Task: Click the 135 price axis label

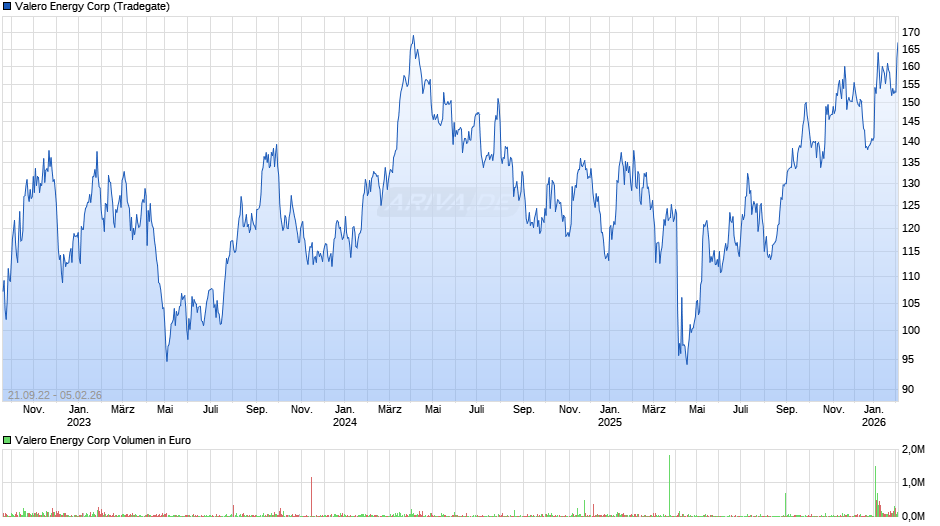Action: tap(911, 163)
